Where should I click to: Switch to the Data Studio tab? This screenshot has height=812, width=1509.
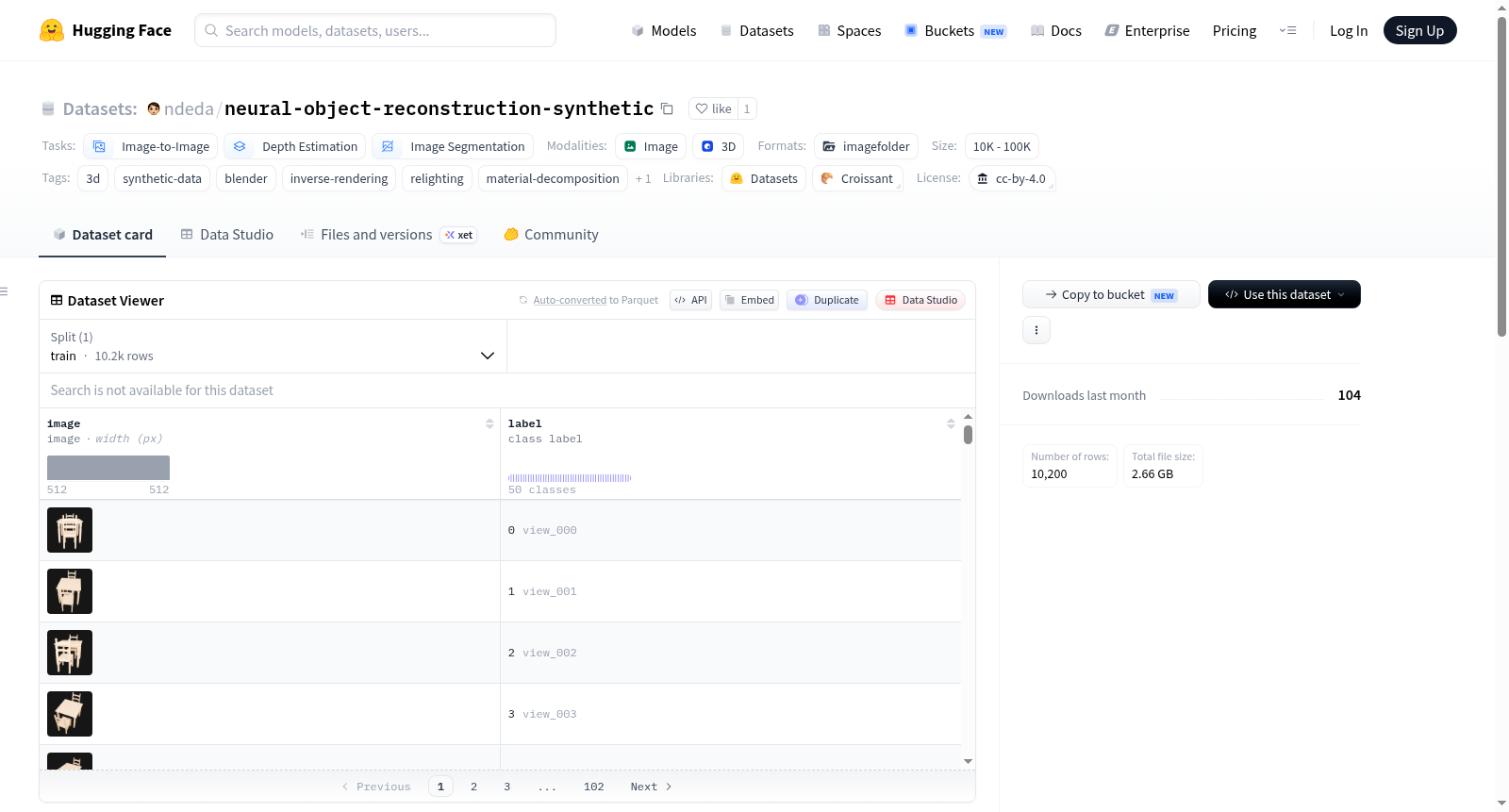tap(227, 234)
